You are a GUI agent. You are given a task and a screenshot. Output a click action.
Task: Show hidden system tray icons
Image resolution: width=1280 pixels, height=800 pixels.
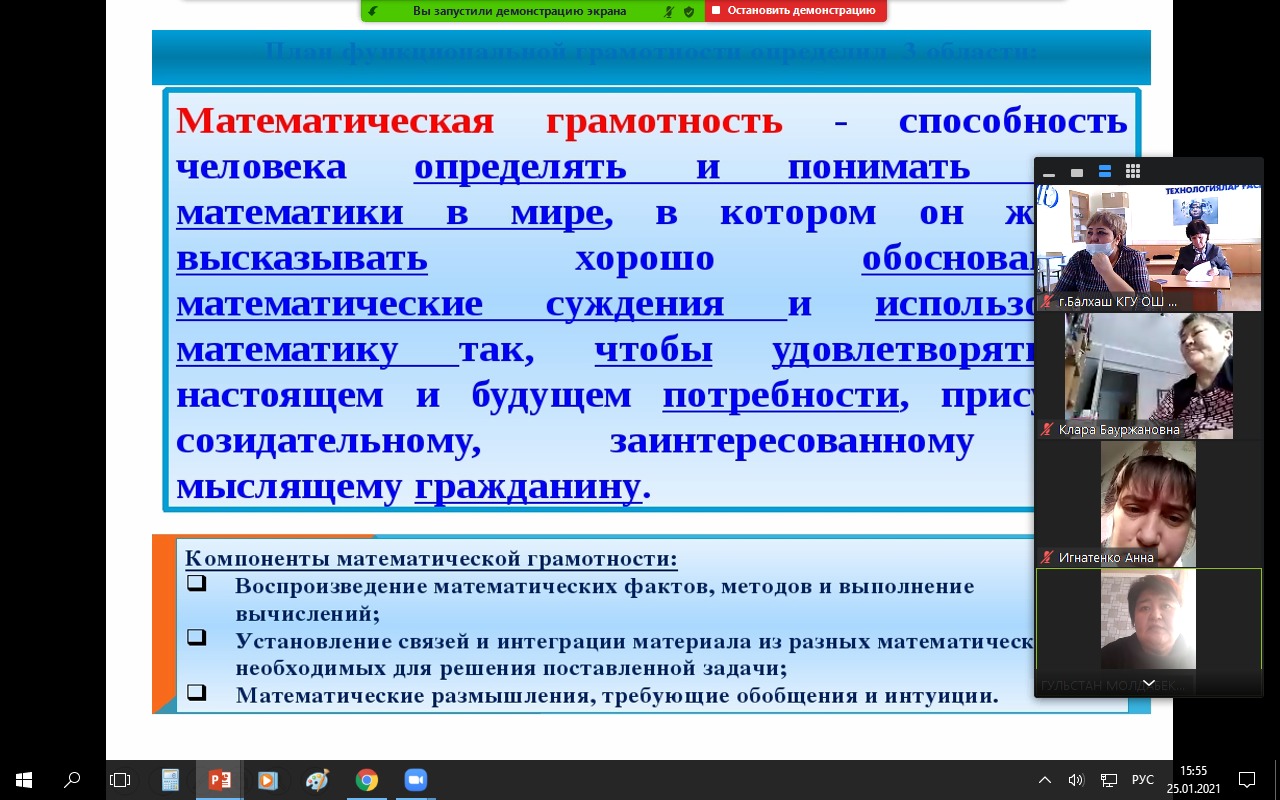pyautogui.click(x=1045, y=780)
